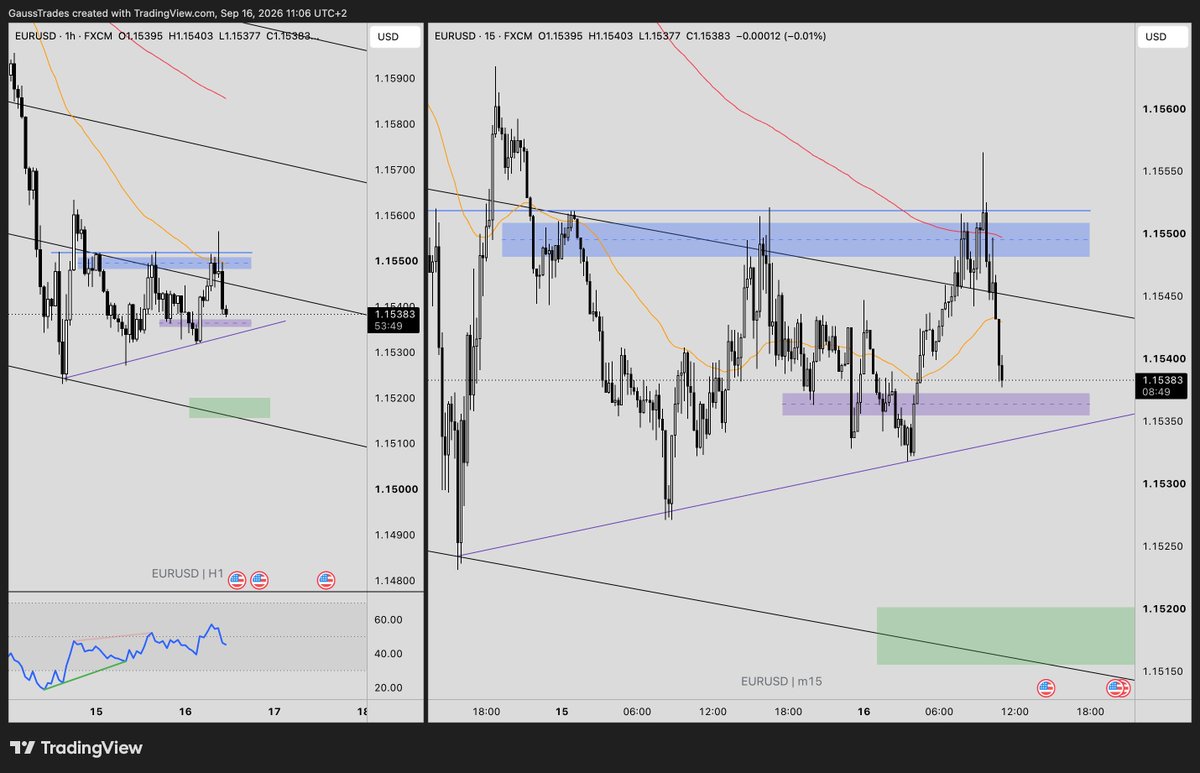Open rightmost US flag event on H1 chart
The height and width of the screenshot is (773, 1200).
326,579
